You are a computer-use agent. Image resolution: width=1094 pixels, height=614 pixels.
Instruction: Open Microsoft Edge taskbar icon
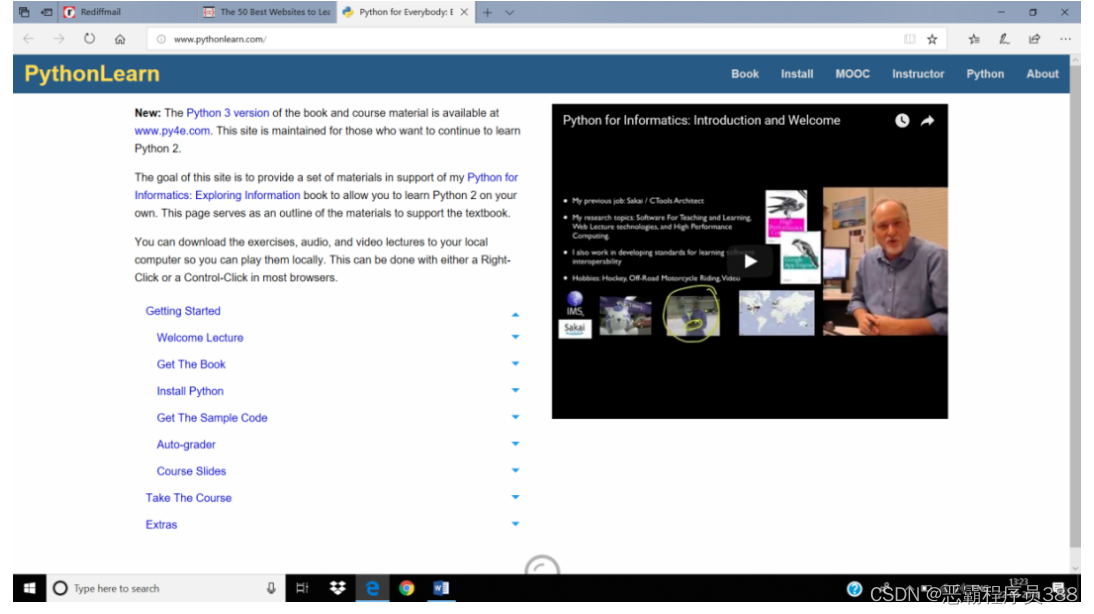(373, 588)
